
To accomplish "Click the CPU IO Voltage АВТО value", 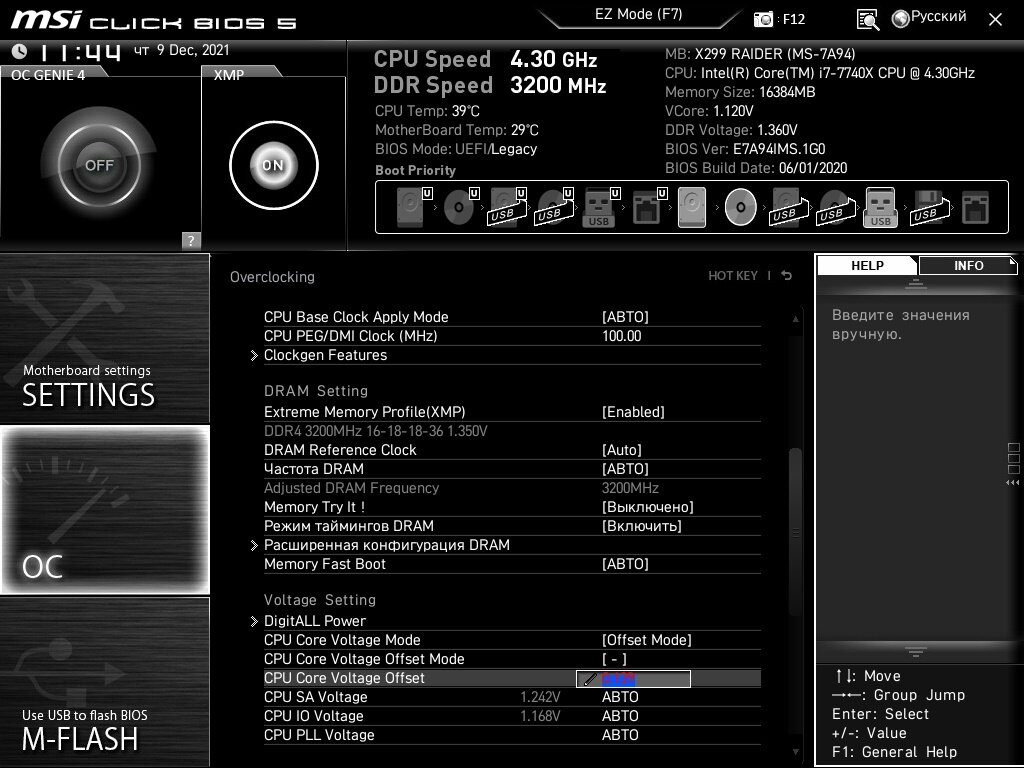I will pyautogui.click(x=620, y=716).
